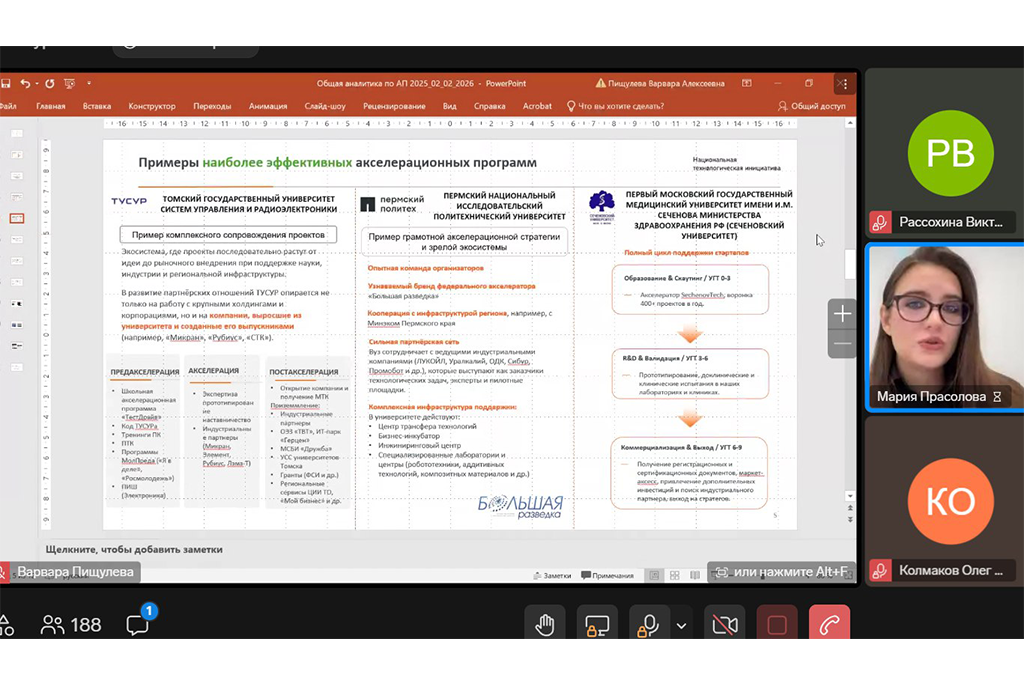Open the Вставка ribbon tab
Viewport: 1024px width, 686px height.
[x=97, y=106]
